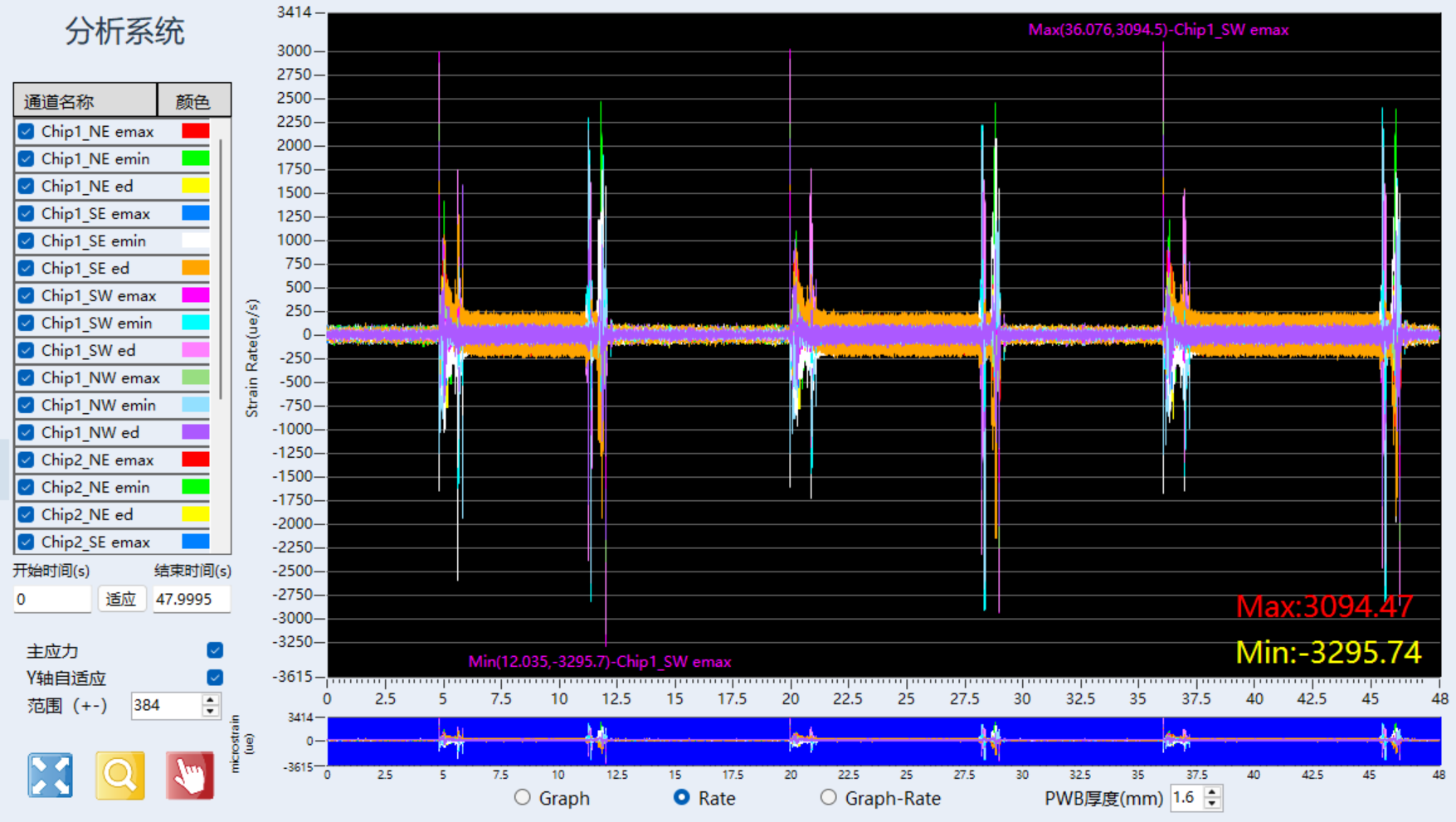The height and width of the screenshot is (822, 1456).
Task: Activate the red hand pan tool
Action: point(189,776)
